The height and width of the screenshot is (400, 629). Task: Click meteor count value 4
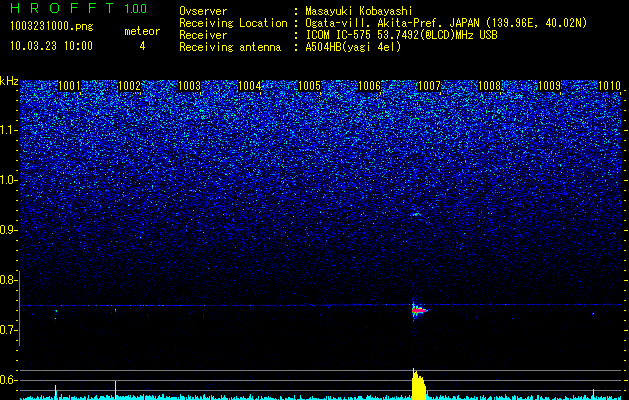pyautogui.click(x=142, y=46)
